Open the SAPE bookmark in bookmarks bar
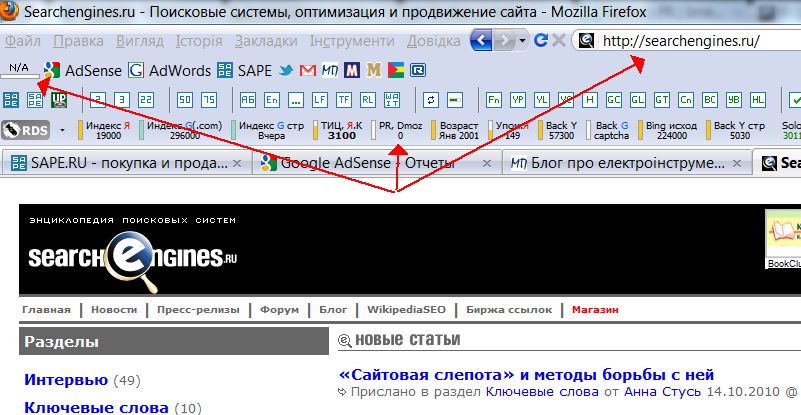The width and height of the screenshot is (801, 415). [x=244, y=71]
